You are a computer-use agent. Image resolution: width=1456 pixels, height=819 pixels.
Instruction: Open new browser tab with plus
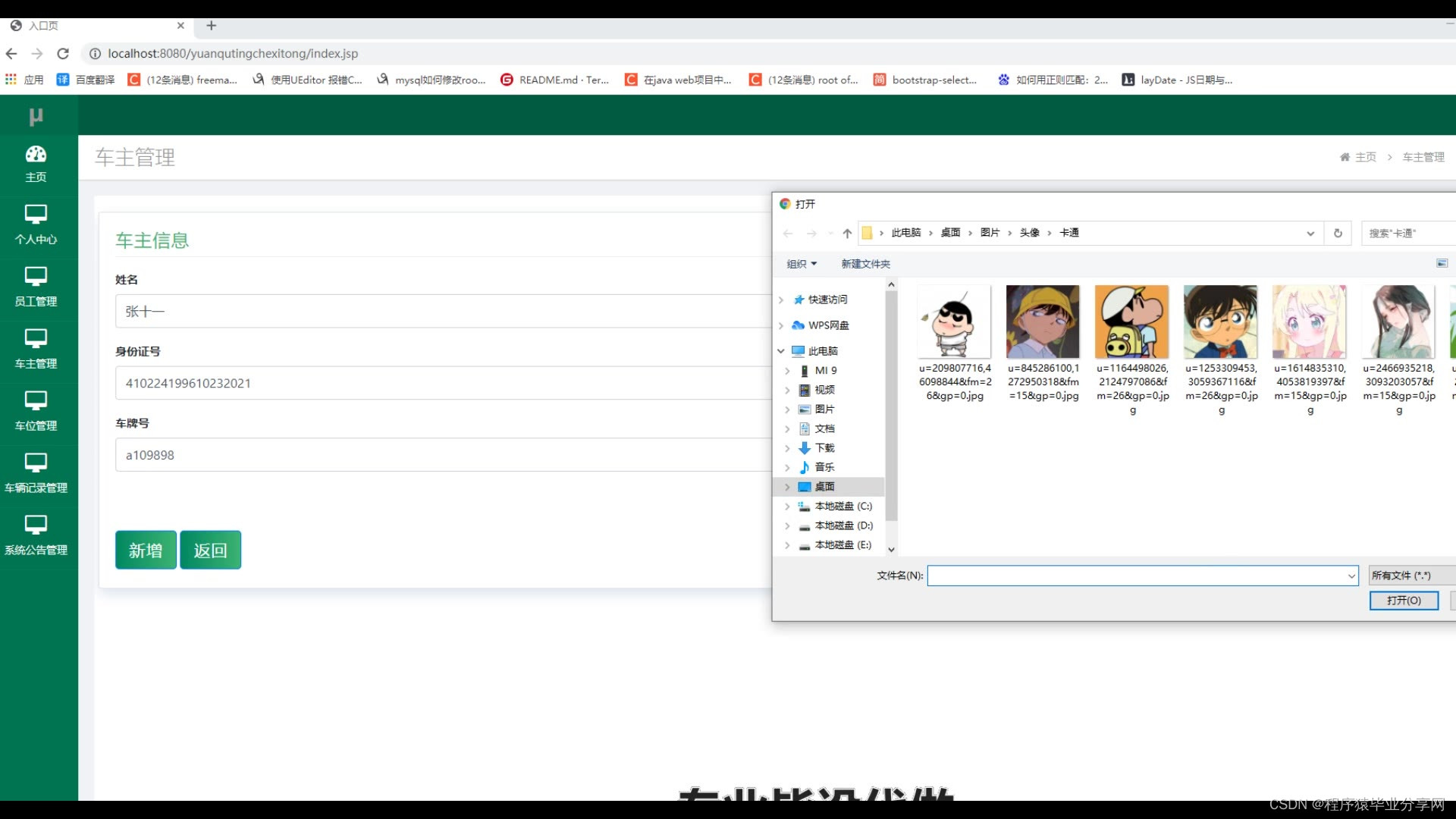pyautogui.click(x=212, y=25)
